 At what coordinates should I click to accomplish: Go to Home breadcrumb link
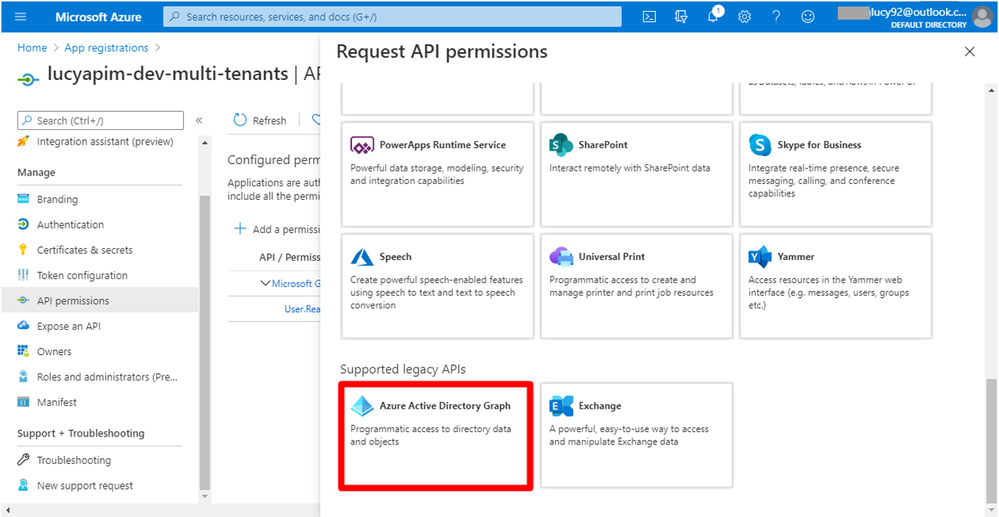click(x=32, y=48)
